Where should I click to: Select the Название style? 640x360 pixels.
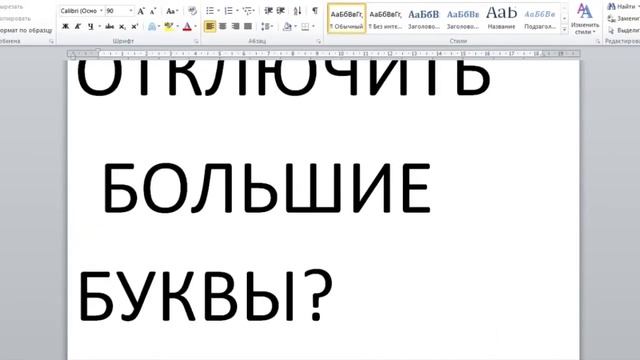(501, 18)
